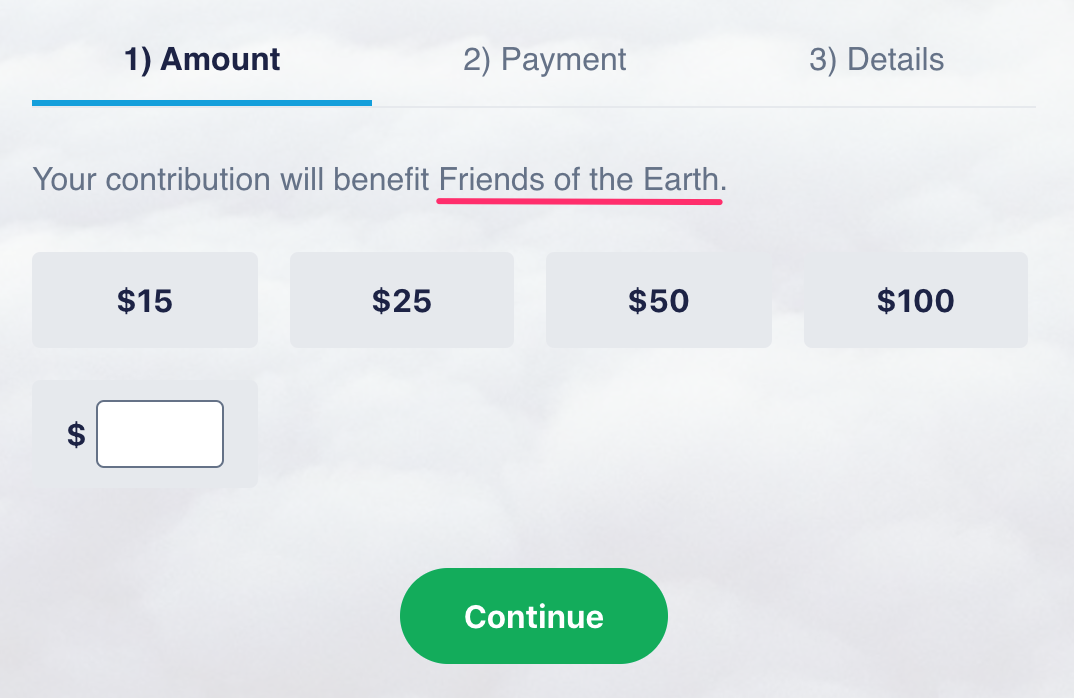Open the 3) Details tab
1074x698 pixels.
click(876, 60)
